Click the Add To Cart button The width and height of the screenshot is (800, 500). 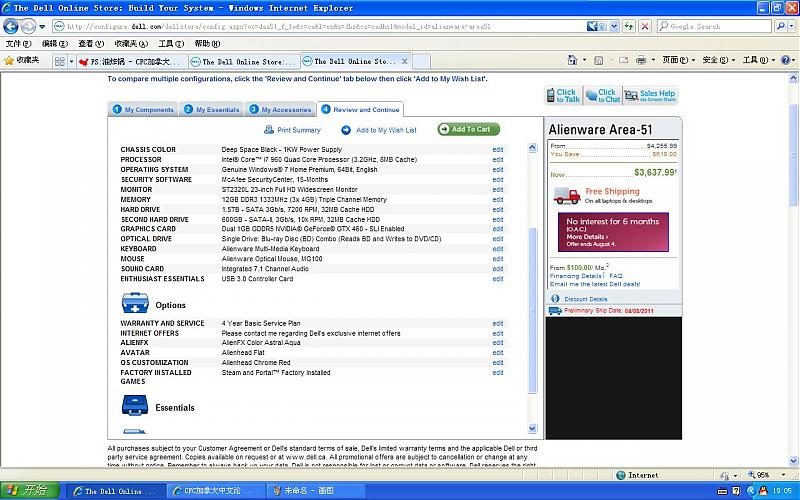coord(468,129)
